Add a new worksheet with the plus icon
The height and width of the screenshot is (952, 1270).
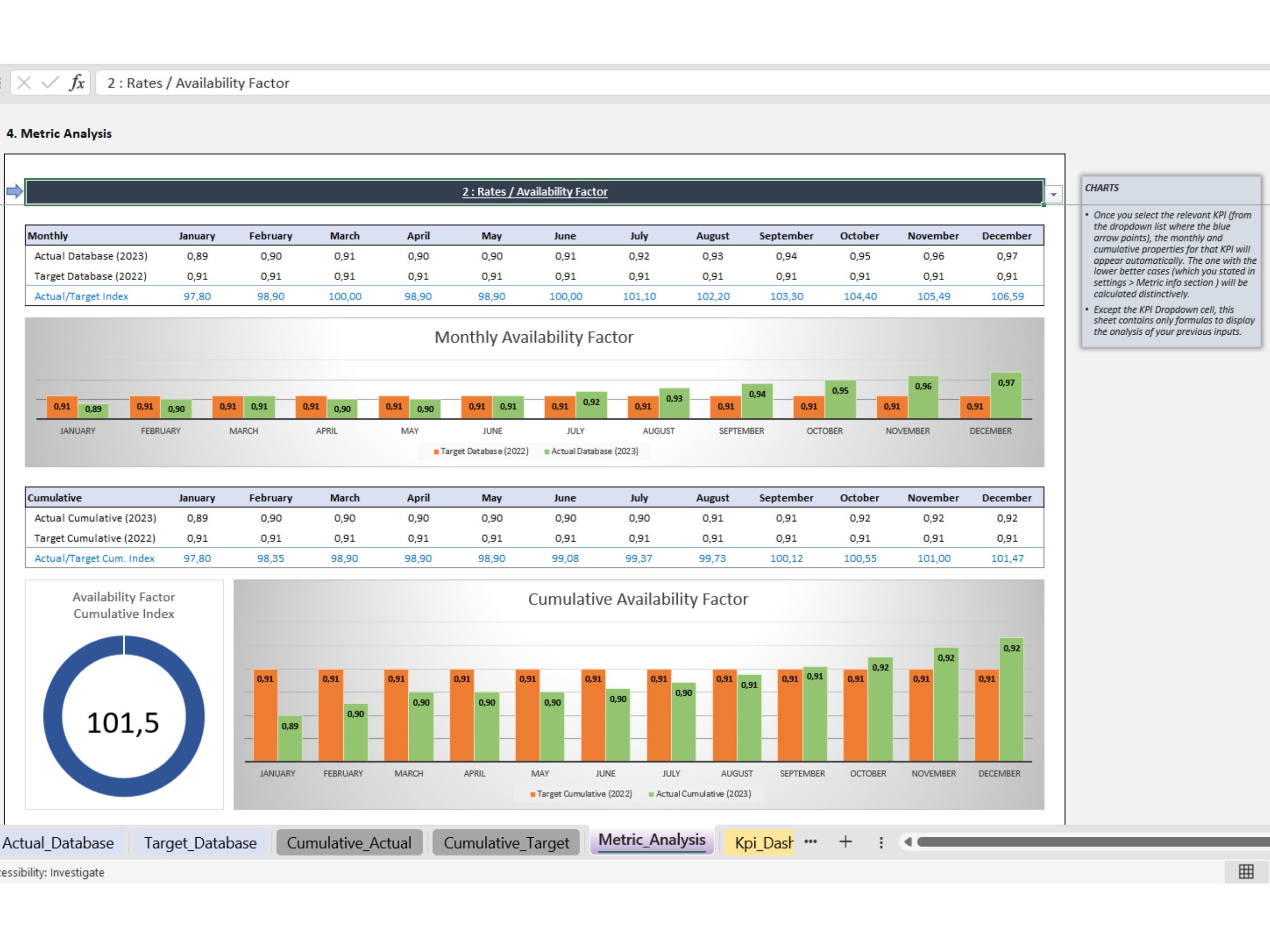tap(845, 842)
